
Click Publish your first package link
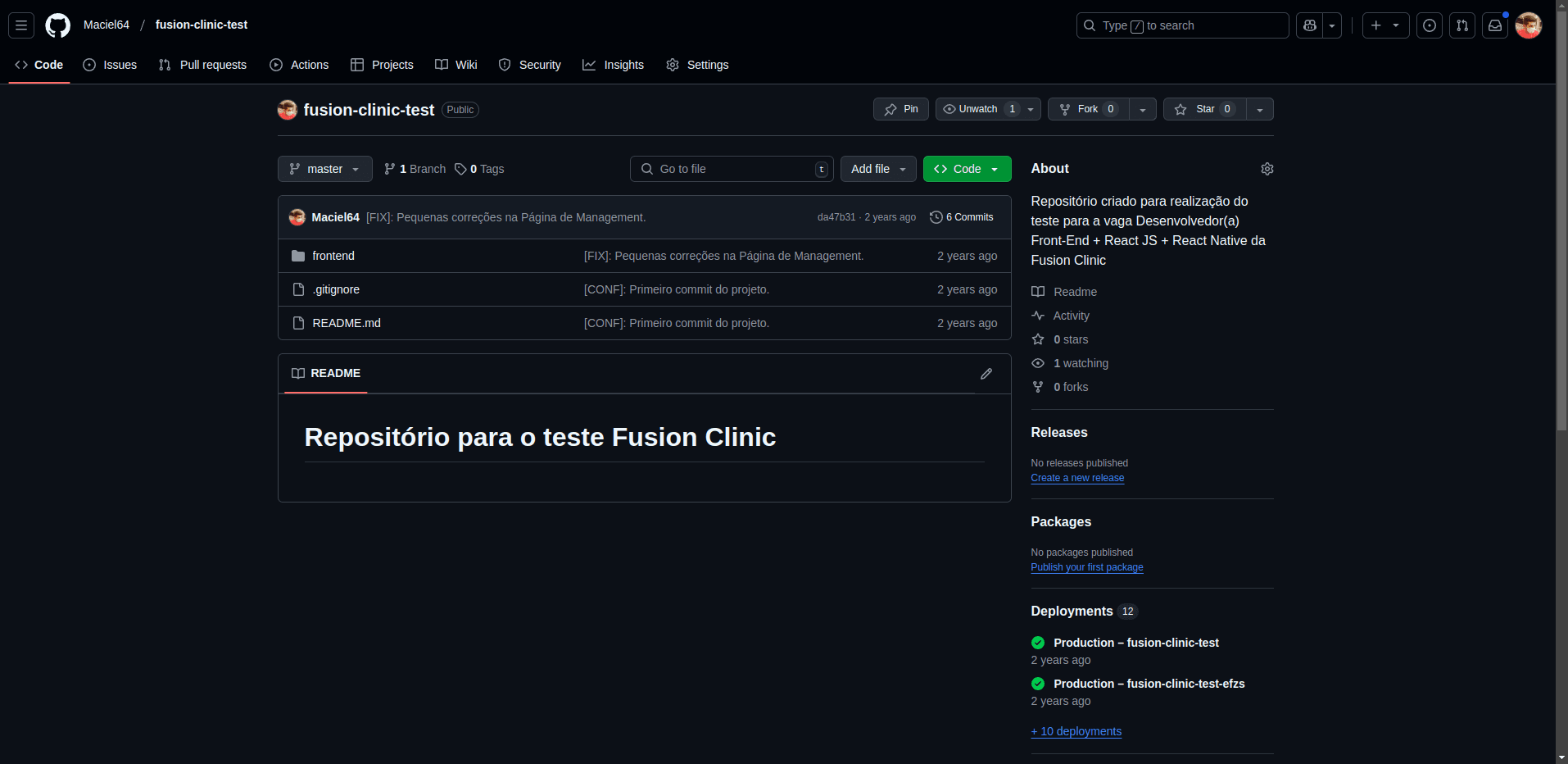point(1087,567)
